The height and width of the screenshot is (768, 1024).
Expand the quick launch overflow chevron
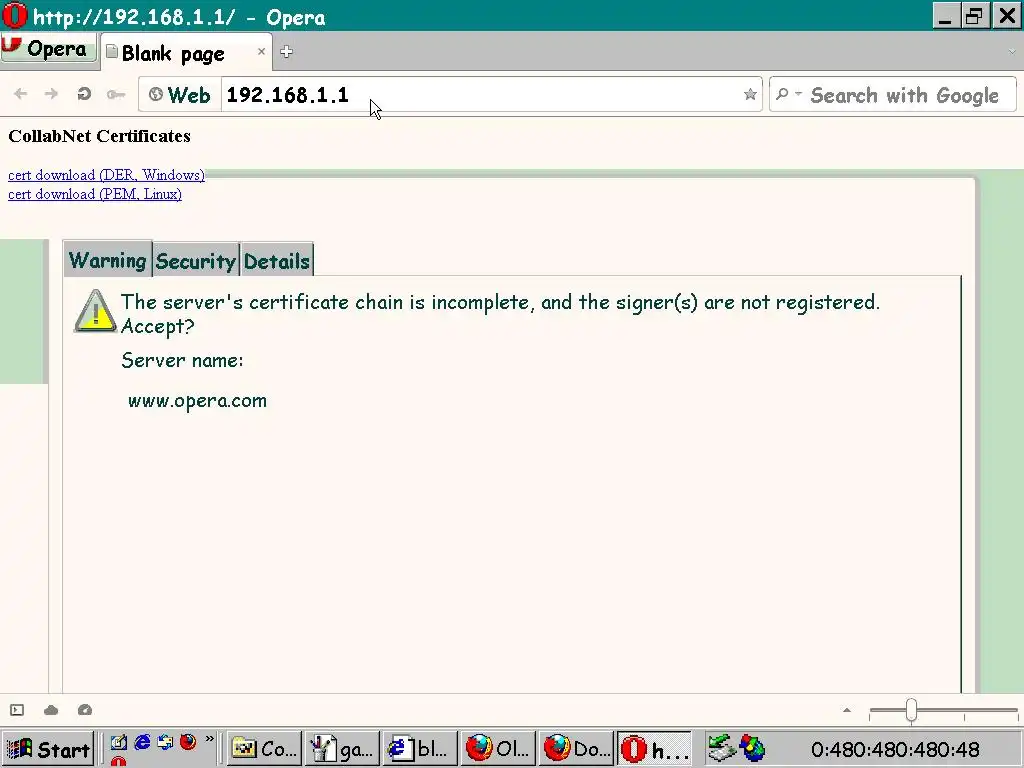[210, 739]
